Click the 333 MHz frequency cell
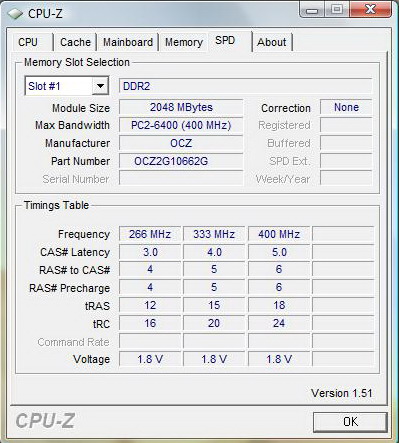The width and height of the screenshot is (399, 443). click(214, 234)
